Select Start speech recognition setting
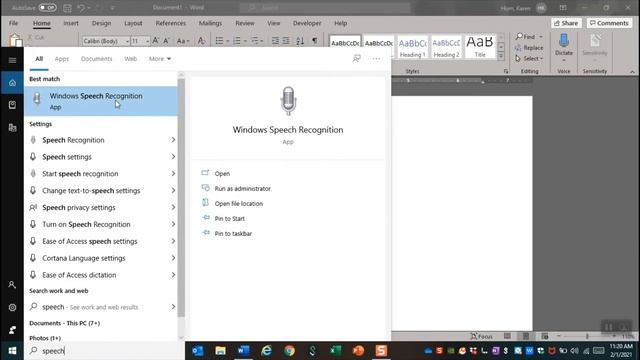The width and height of the screenshot is (640, 360). pyautogui.click(x=101, y=173)
